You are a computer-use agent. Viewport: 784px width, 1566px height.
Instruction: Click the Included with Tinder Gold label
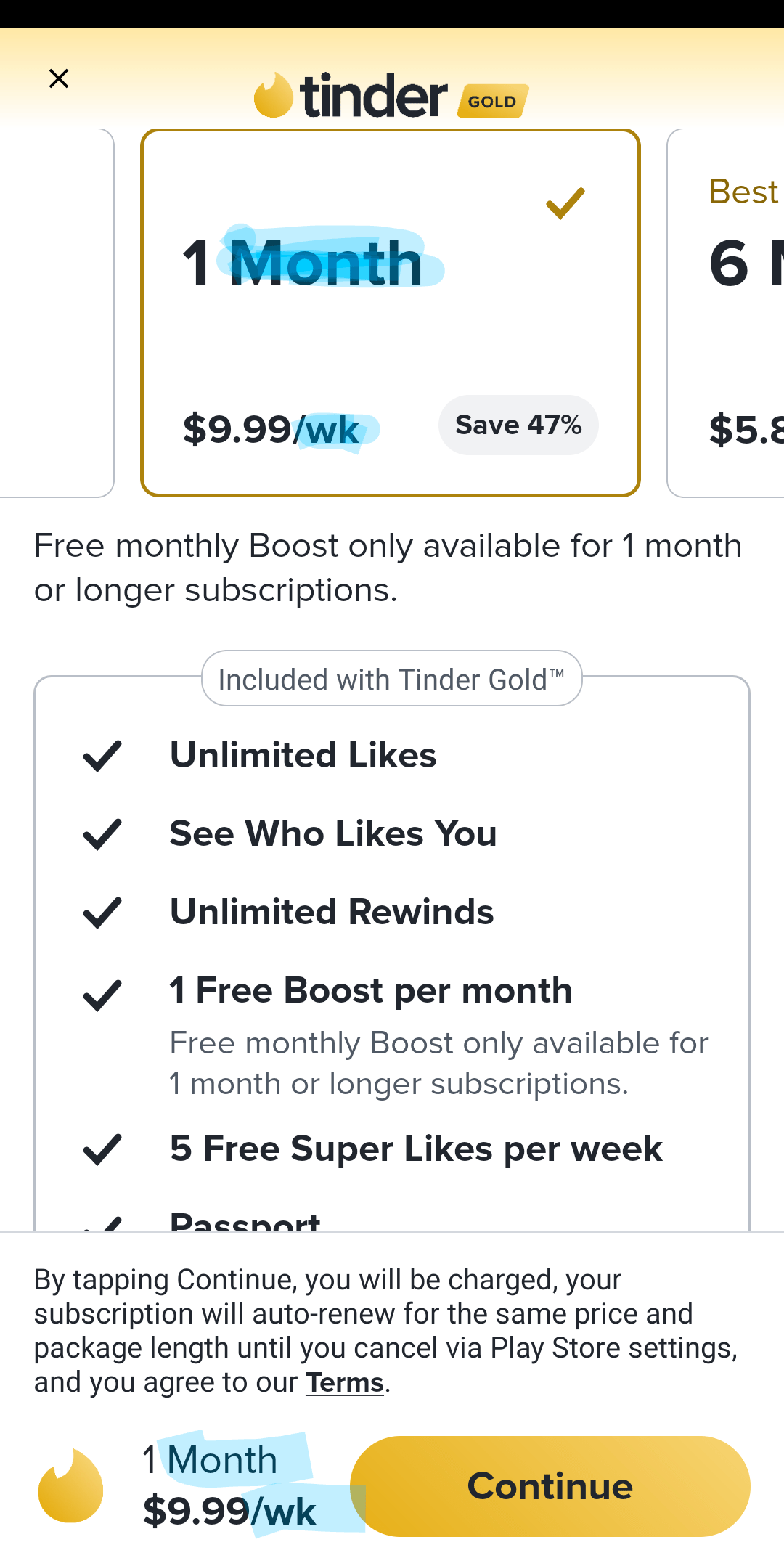[391, 678]
